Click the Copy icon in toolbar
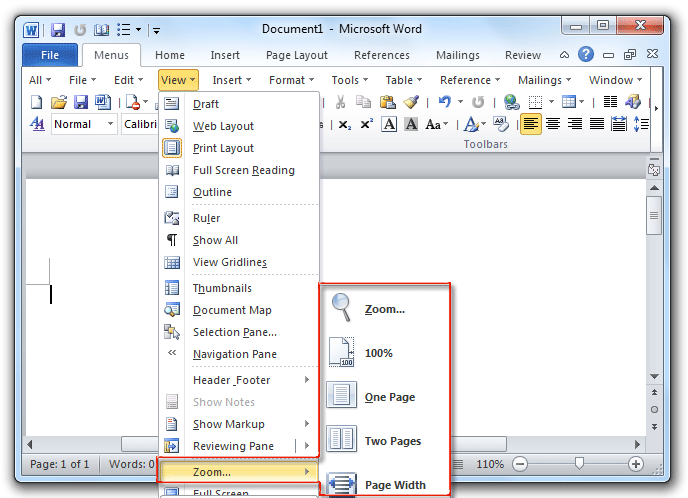 pos(363,102)
